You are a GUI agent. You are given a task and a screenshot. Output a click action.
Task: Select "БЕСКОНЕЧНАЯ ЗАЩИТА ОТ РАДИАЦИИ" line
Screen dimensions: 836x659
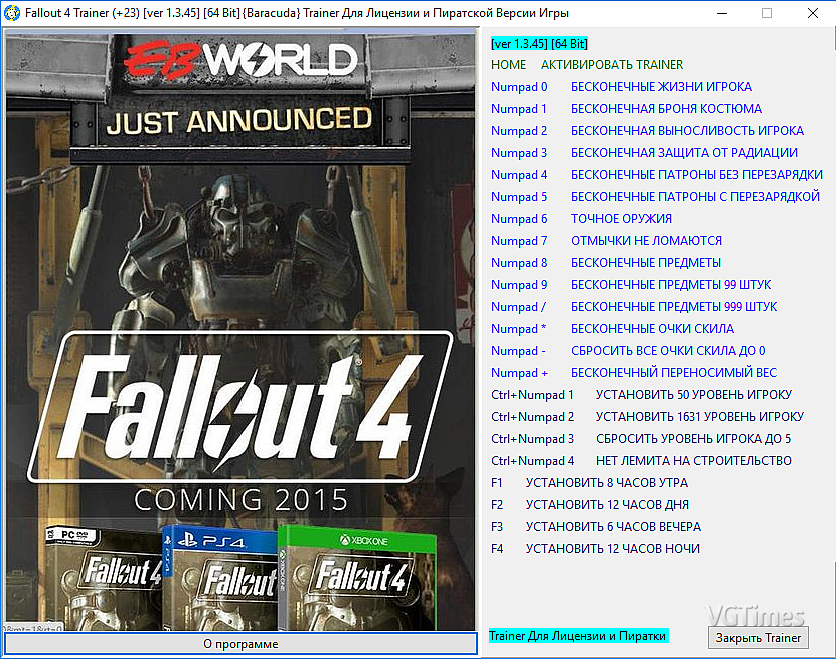click(x=644, y=153)
